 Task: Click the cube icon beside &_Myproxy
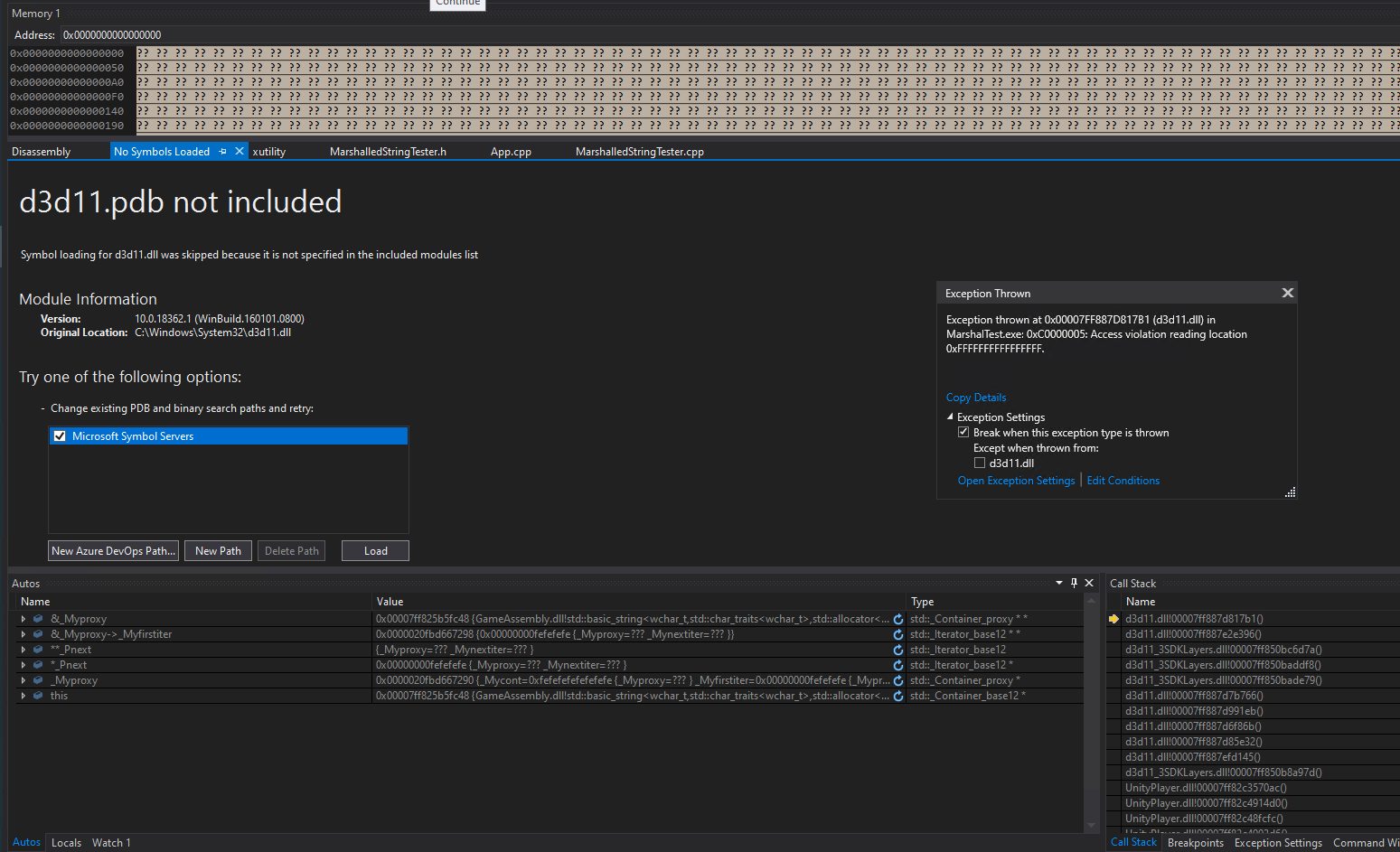(x=38, y=619)
